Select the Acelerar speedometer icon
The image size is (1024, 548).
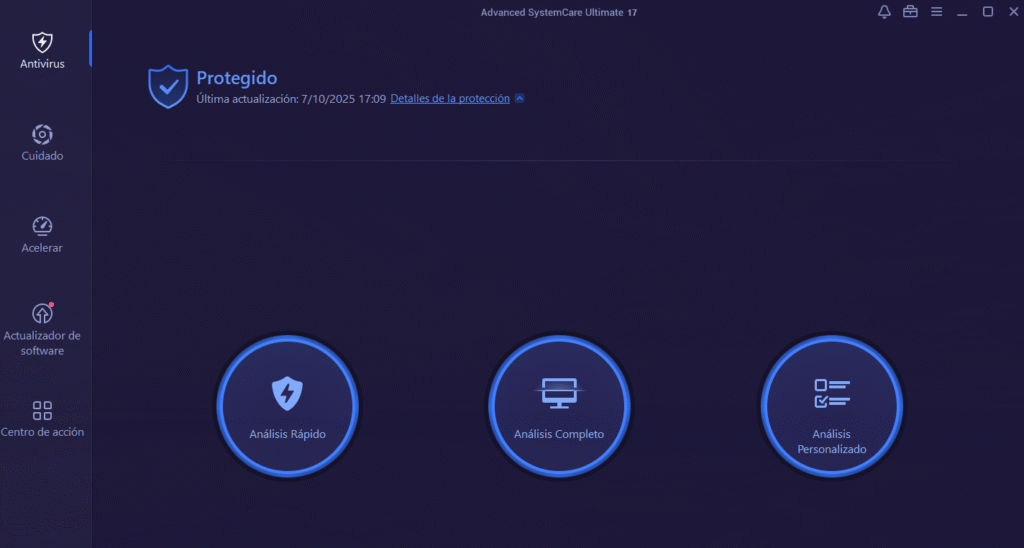(x=42, y=226)
